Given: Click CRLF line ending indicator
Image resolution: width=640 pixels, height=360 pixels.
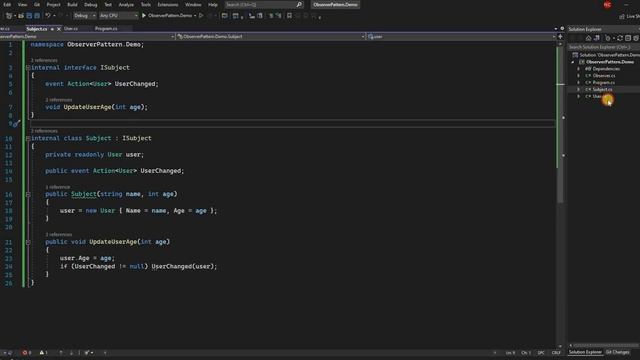Looking at the screenshot, I should pyautogui.click(x=556, y=353).
